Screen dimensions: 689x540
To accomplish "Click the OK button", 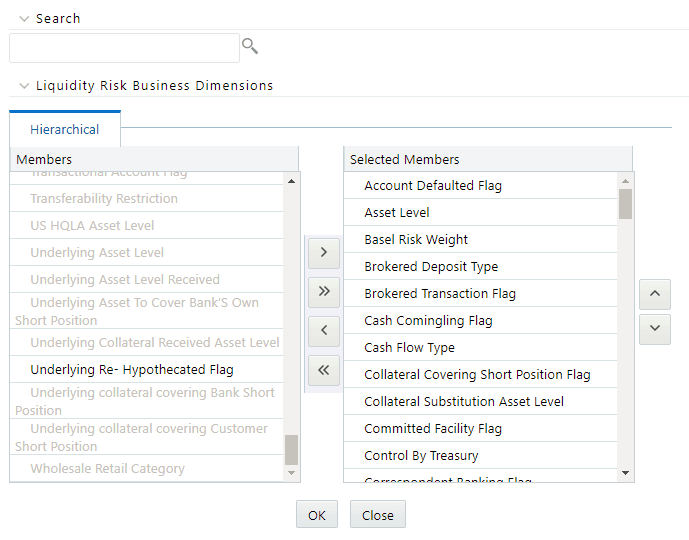I will tap(317, 515).
